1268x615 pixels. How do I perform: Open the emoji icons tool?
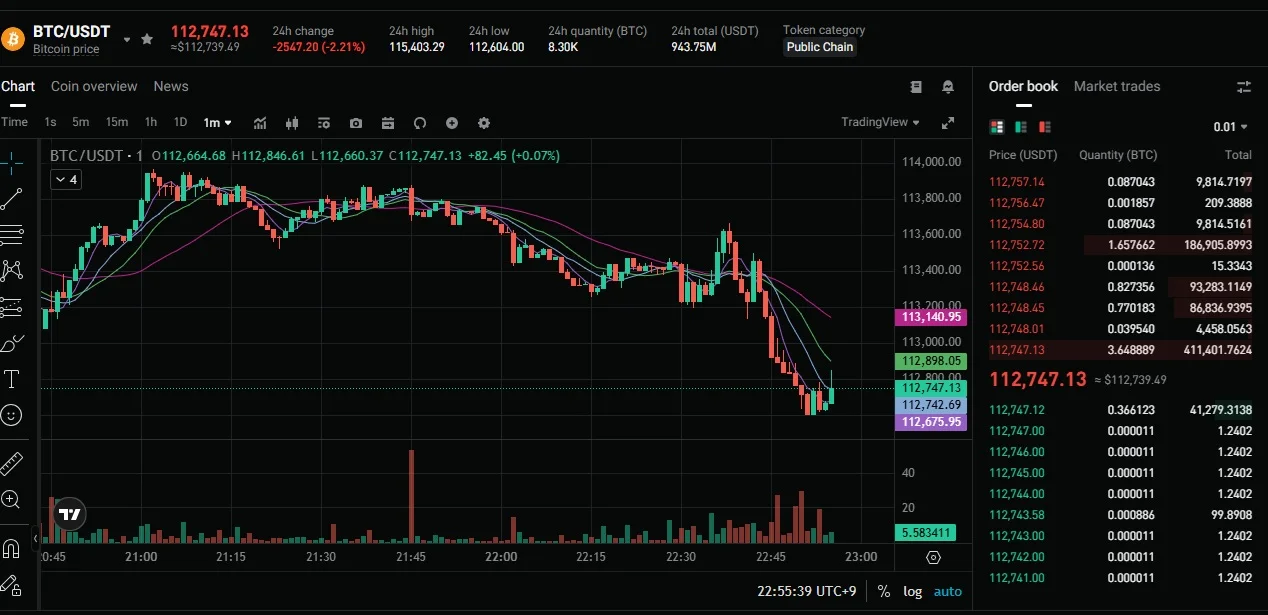[12, 414]
